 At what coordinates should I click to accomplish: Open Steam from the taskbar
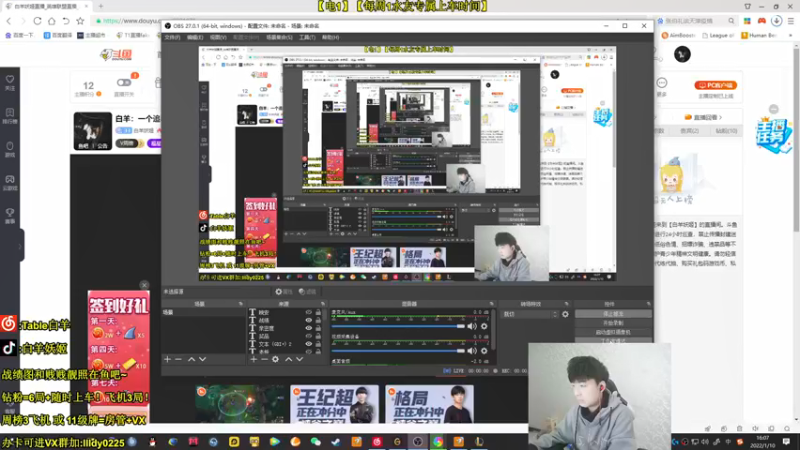pyautogui.click(x=336, y=442)
